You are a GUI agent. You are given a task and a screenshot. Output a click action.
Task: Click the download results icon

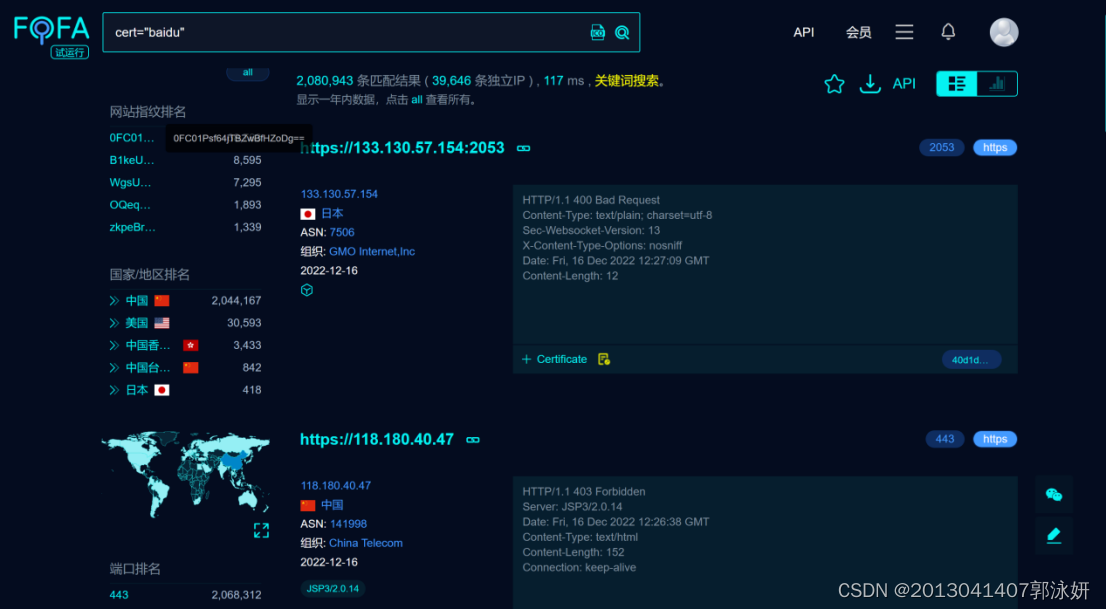(870, 84)
